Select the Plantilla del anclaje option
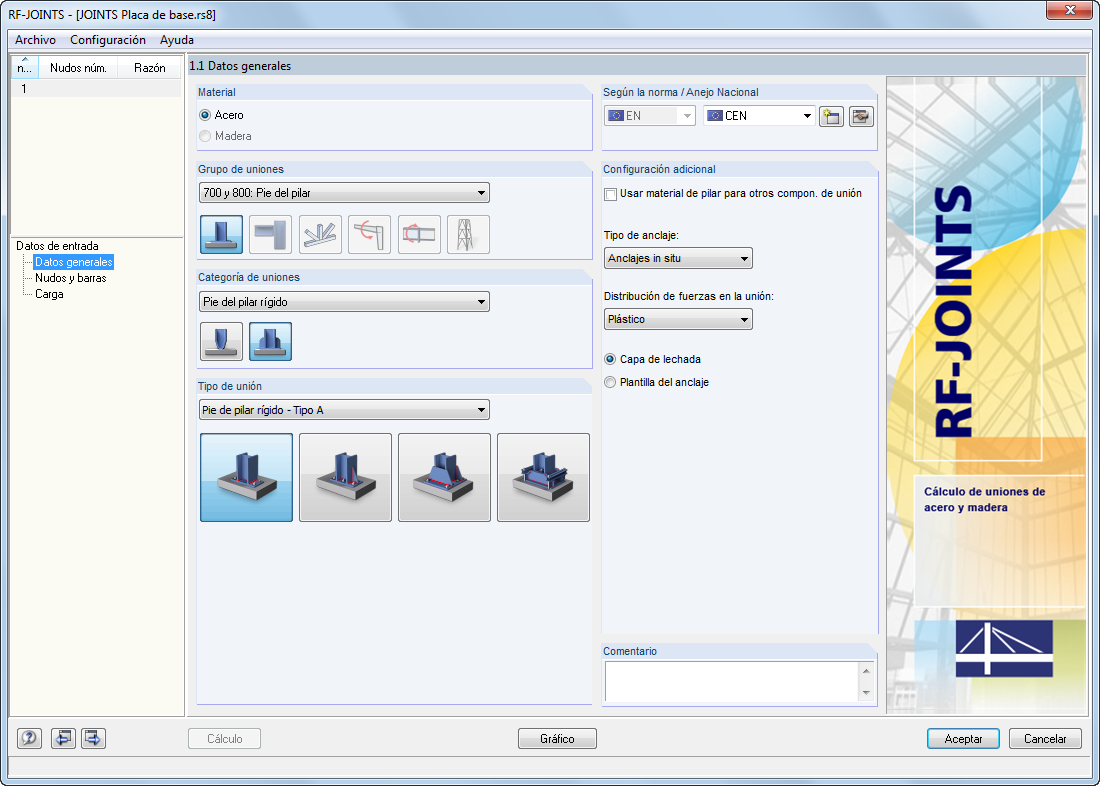 click(657, 382)
